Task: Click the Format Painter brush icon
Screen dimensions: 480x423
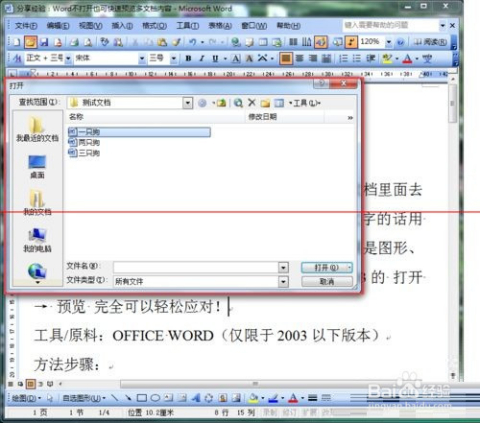Action: pos(176,42)
